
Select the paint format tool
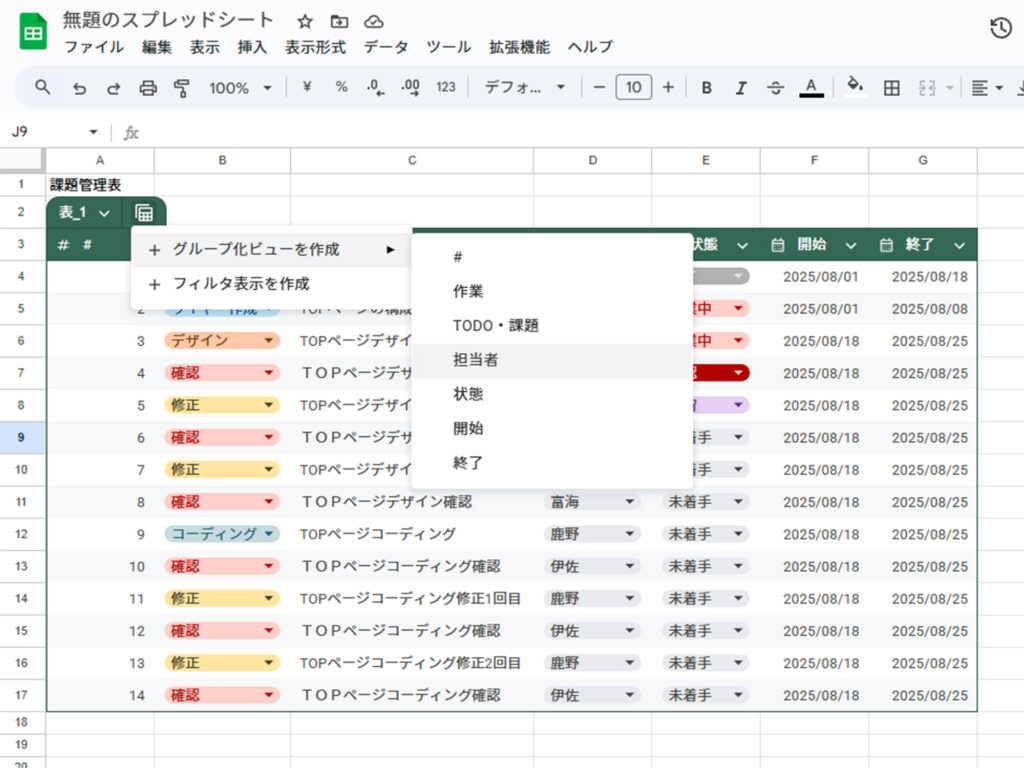tap(182, 88)
